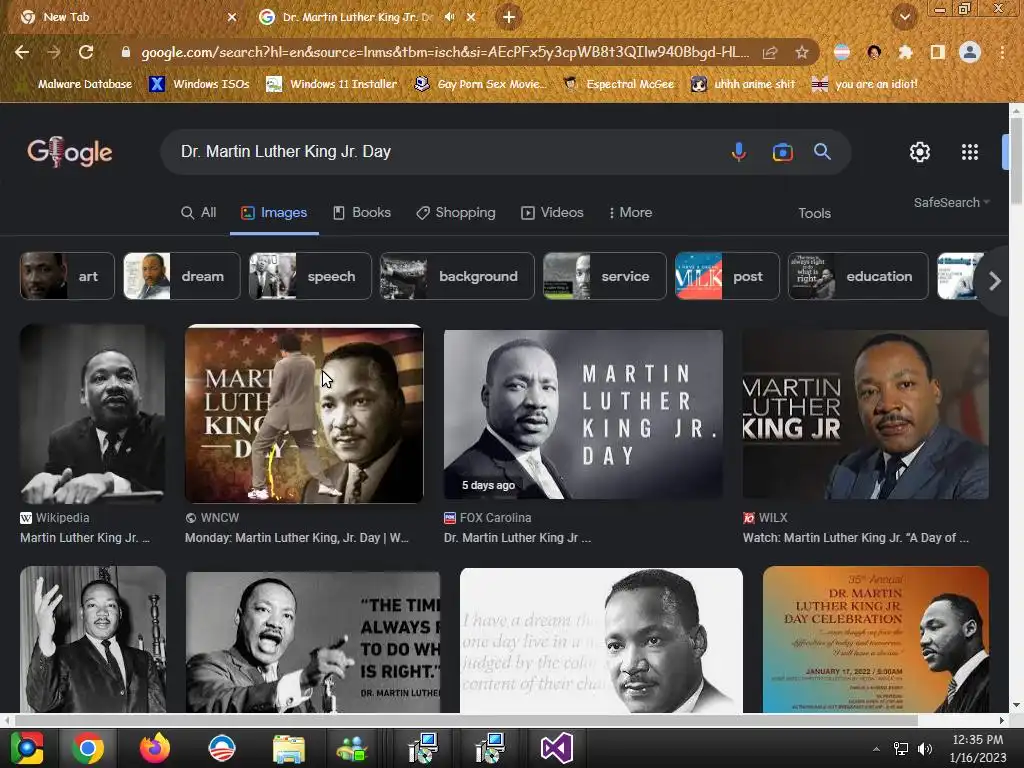This screenshot has width=1024, height=768.
Task: Open File Explorer from the taskbar
Action: 289,748
